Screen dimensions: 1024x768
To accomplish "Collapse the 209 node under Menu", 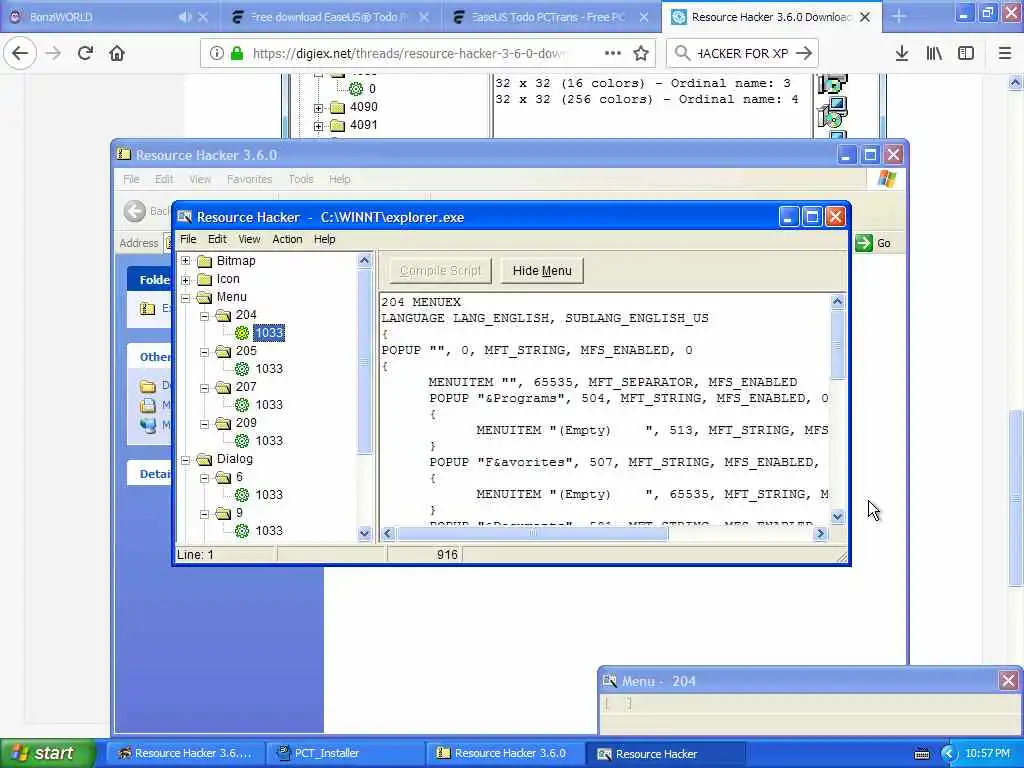I will click(x=204, y=423).
